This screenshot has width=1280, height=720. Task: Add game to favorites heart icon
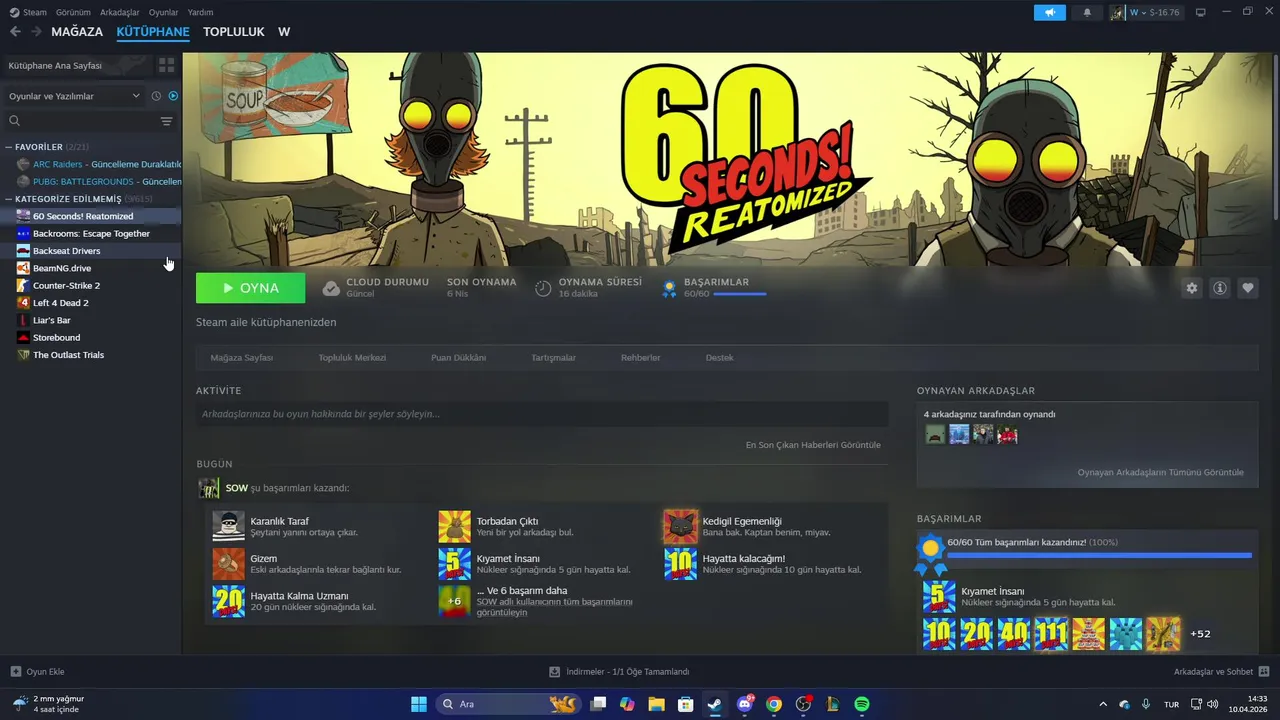1248,288
